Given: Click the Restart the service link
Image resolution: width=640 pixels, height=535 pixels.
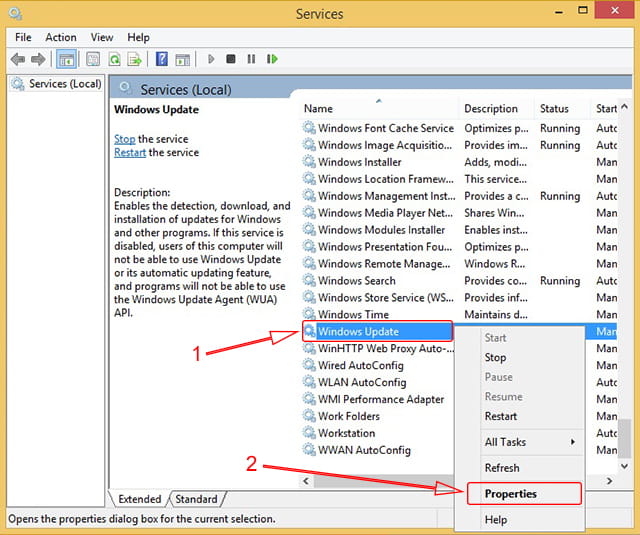Looking at the screenshot, I should click(x=130, y=153).
